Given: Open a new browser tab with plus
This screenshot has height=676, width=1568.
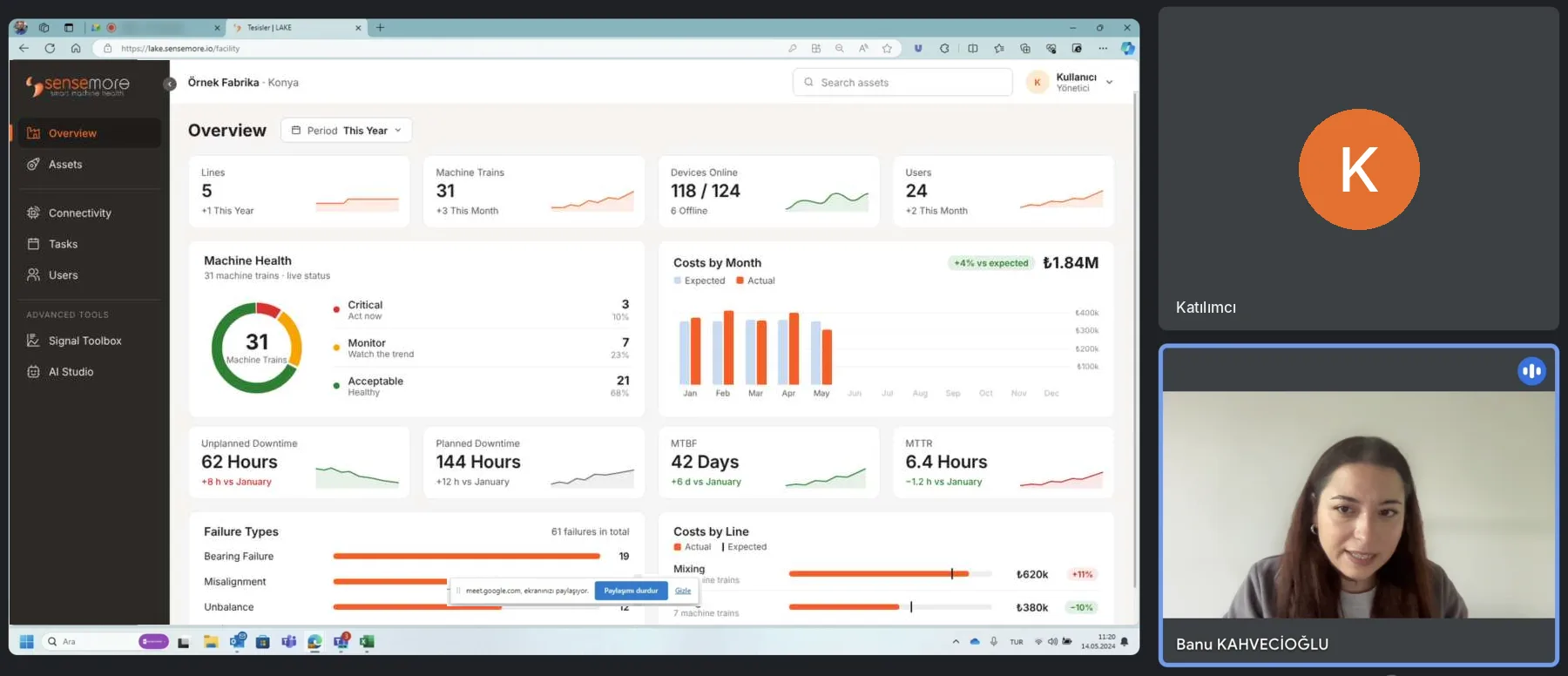Looking at the screenshot, I should pos(380,28).
